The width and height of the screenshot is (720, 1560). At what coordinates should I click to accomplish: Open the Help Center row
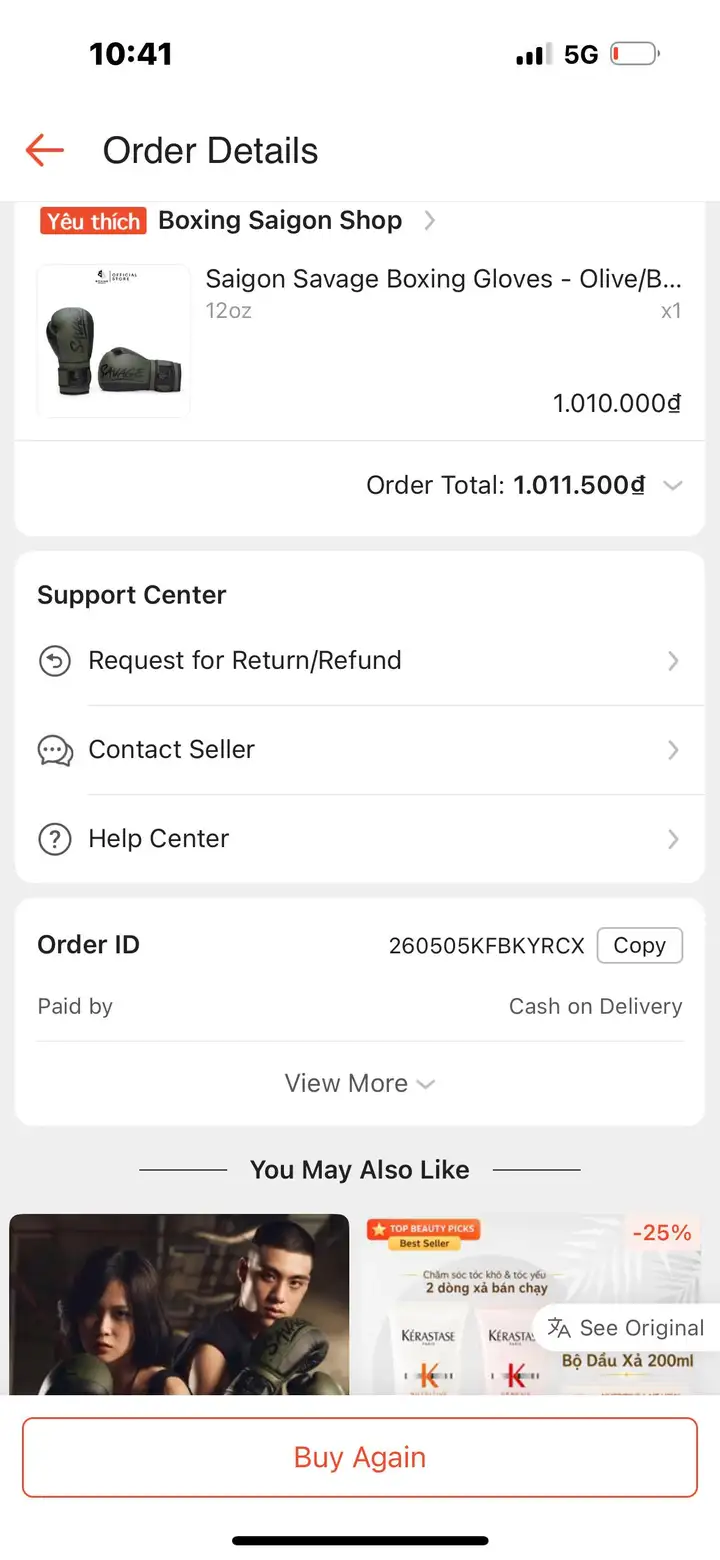[360, 839]
